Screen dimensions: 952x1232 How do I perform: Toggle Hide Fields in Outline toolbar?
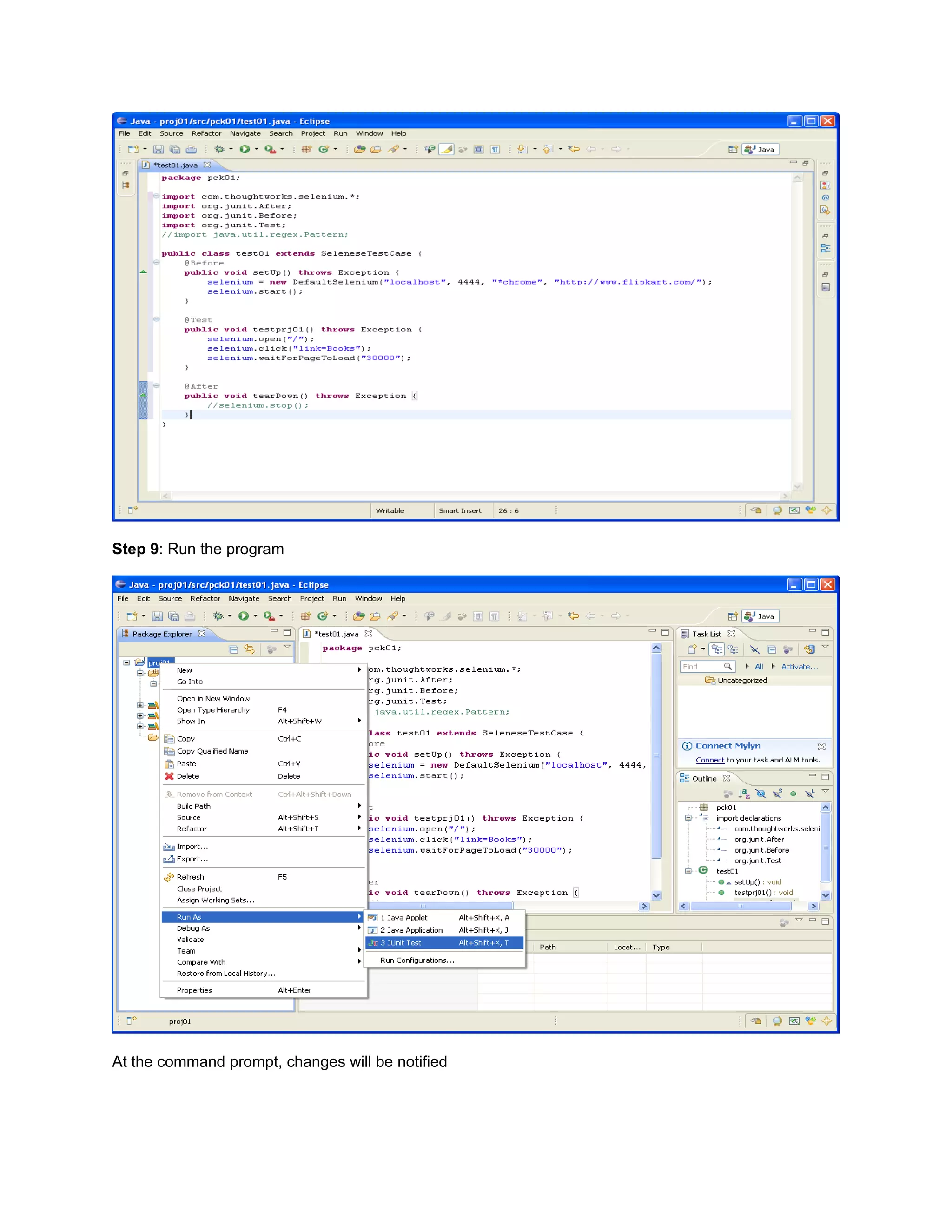761,794
